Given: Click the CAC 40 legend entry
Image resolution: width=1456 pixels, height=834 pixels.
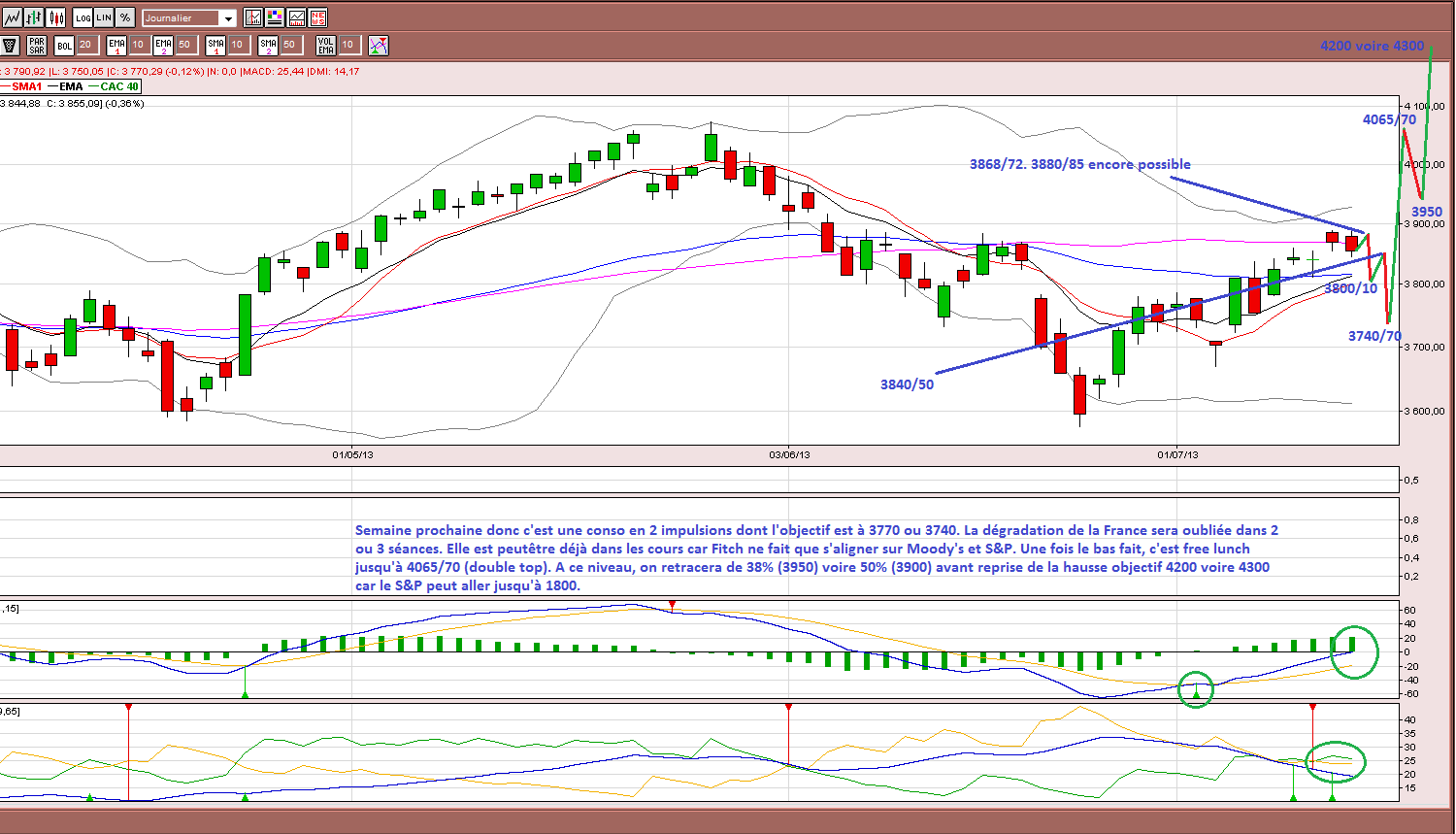Looking at the screenshot, I should point(114,86).
